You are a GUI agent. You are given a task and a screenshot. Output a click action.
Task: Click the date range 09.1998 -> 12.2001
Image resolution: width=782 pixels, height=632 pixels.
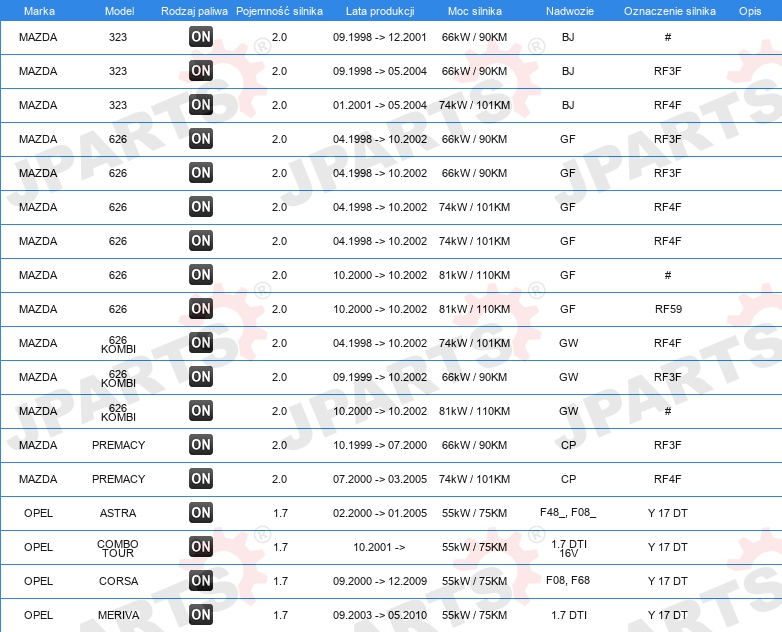point(380,37)
